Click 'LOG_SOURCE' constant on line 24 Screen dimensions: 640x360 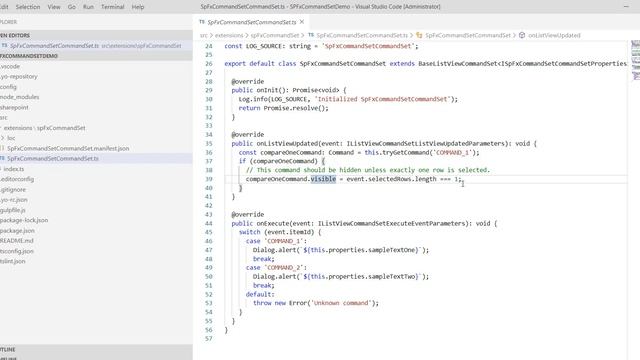pos(264,46)
